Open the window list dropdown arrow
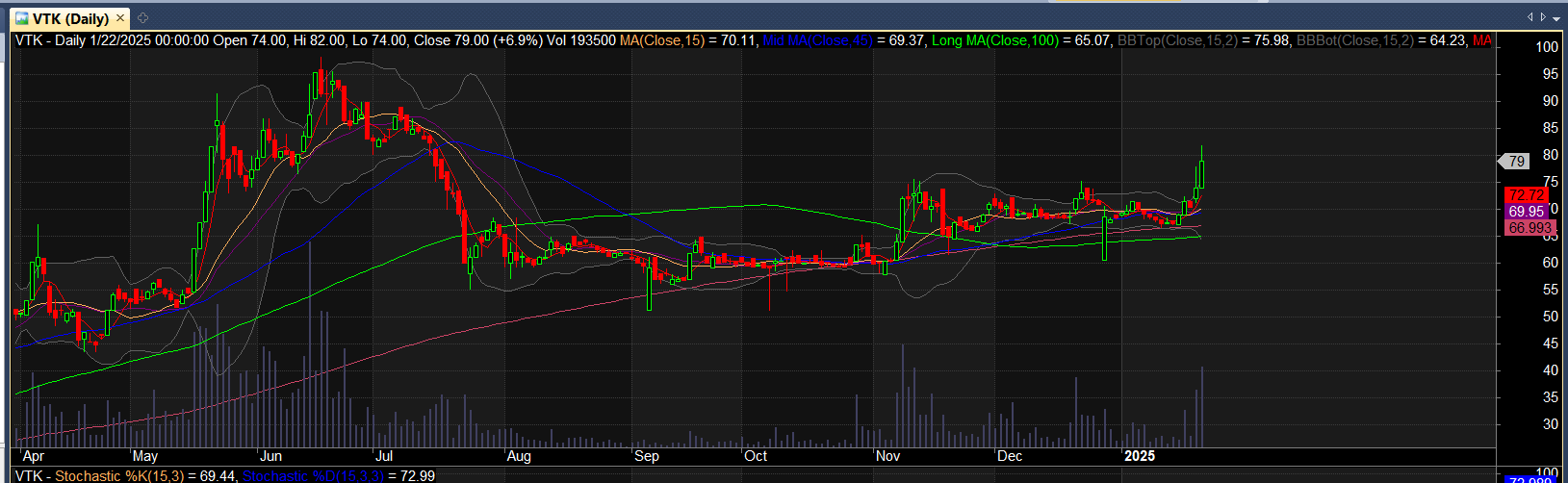1568x483 pixels. coord(1556,17)
